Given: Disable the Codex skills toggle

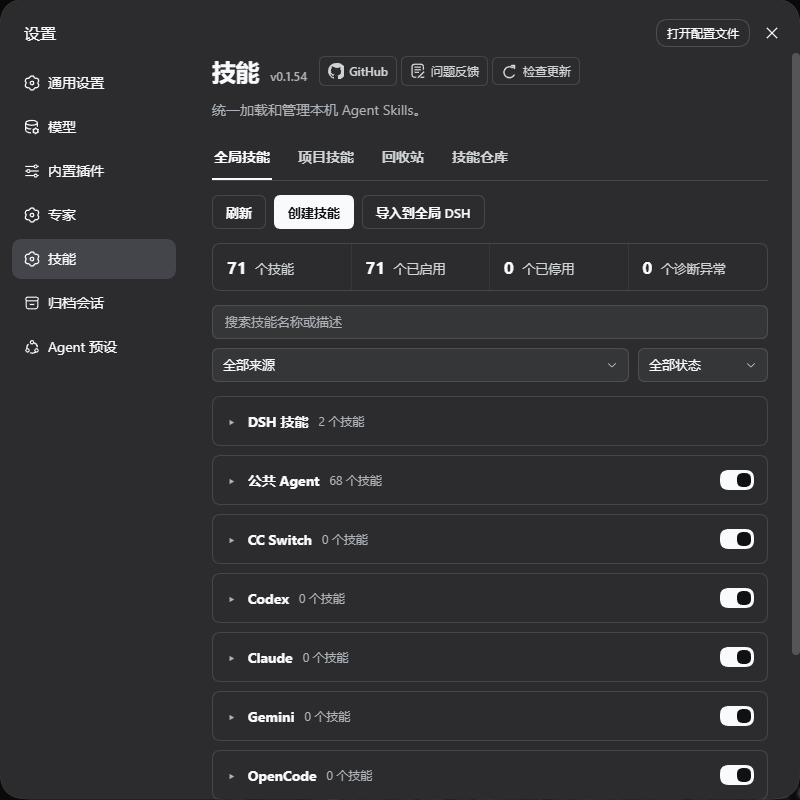Looking at the screenshot, I should tap(736, 598).
